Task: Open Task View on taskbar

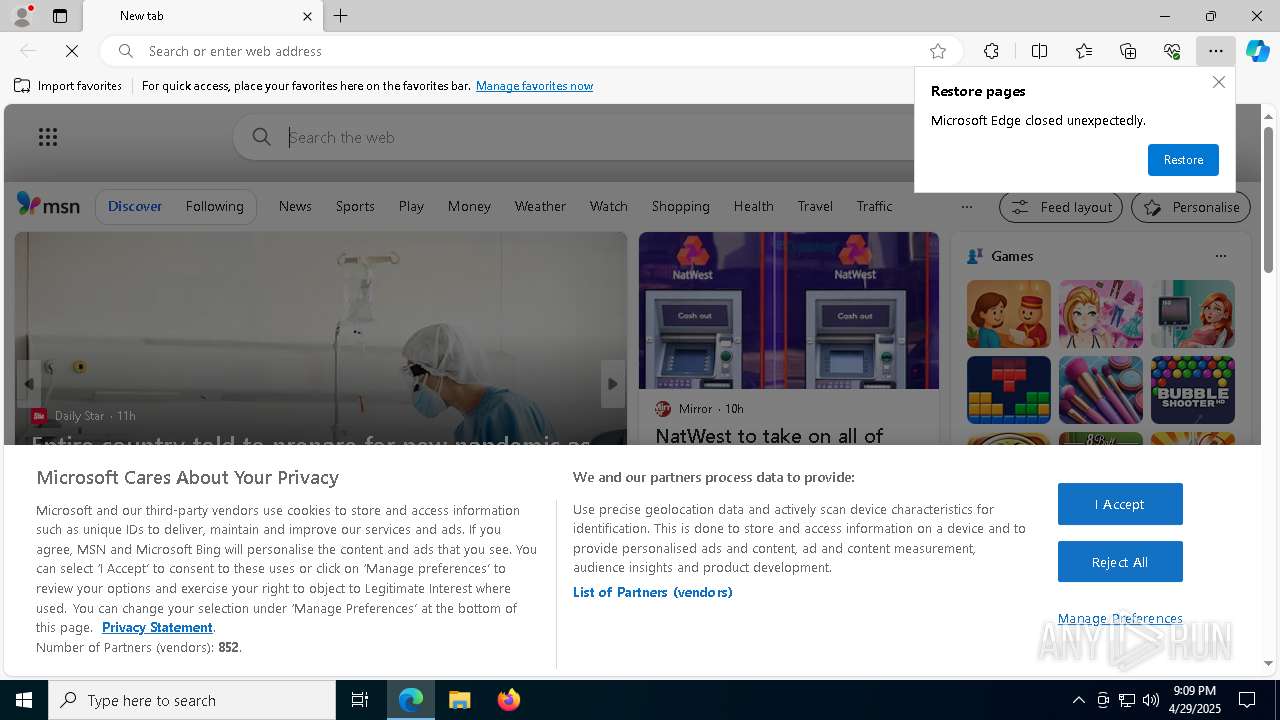Action: 360,700
